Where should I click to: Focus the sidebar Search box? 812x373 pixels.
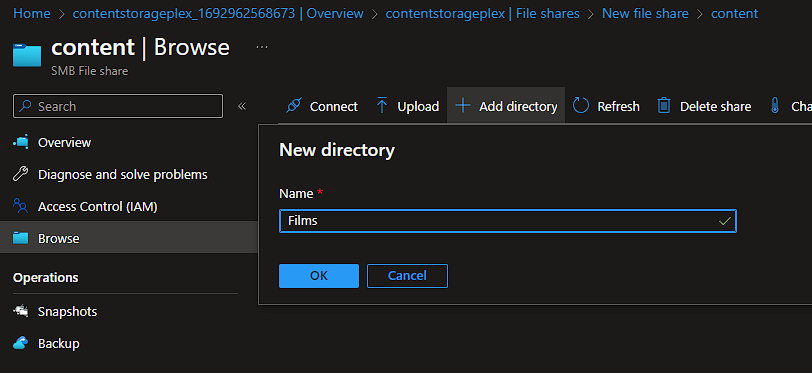click(118, 106)
